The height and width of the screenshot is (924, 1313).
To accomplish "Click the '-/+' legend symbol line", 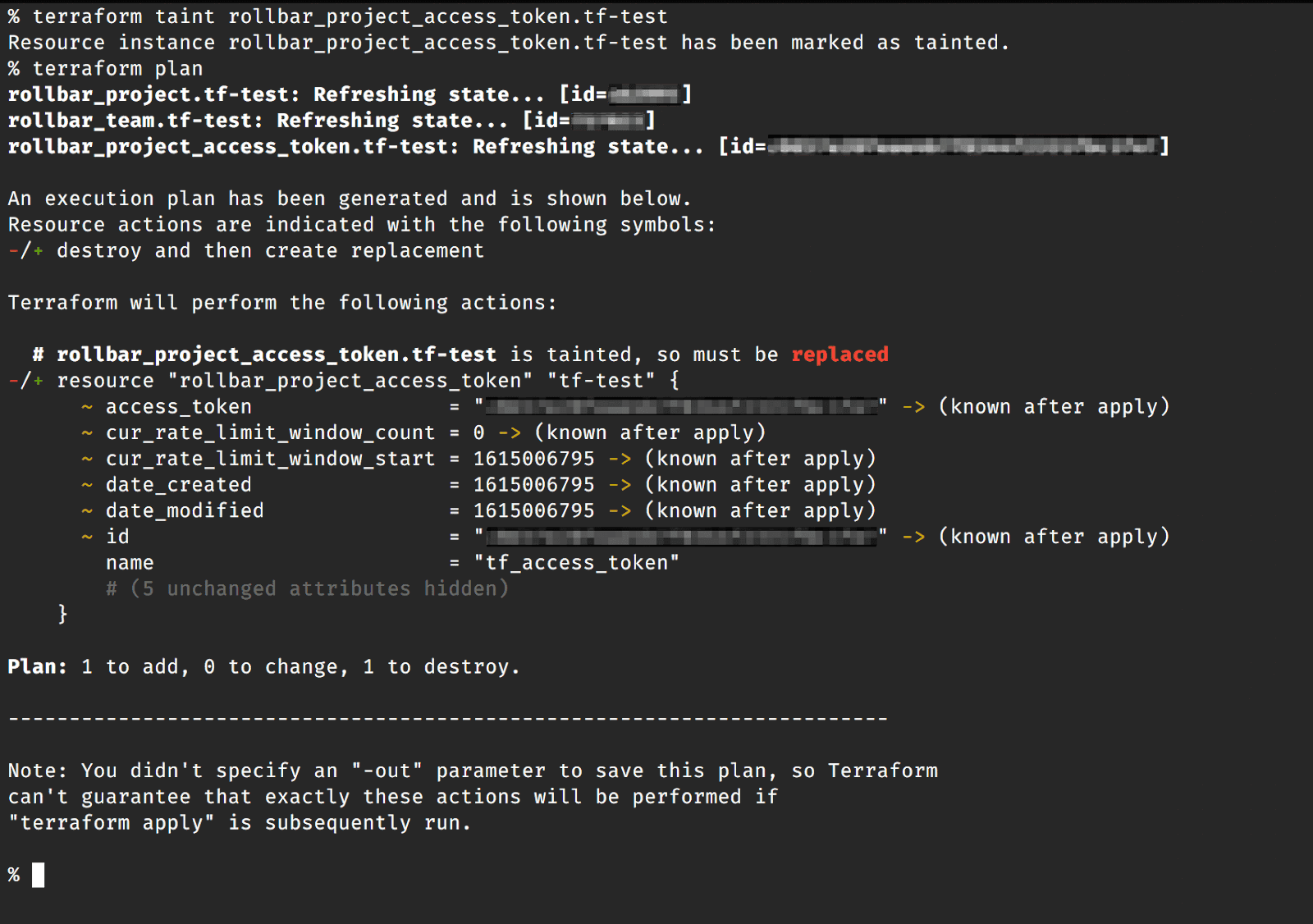I will tap(25, 251).
